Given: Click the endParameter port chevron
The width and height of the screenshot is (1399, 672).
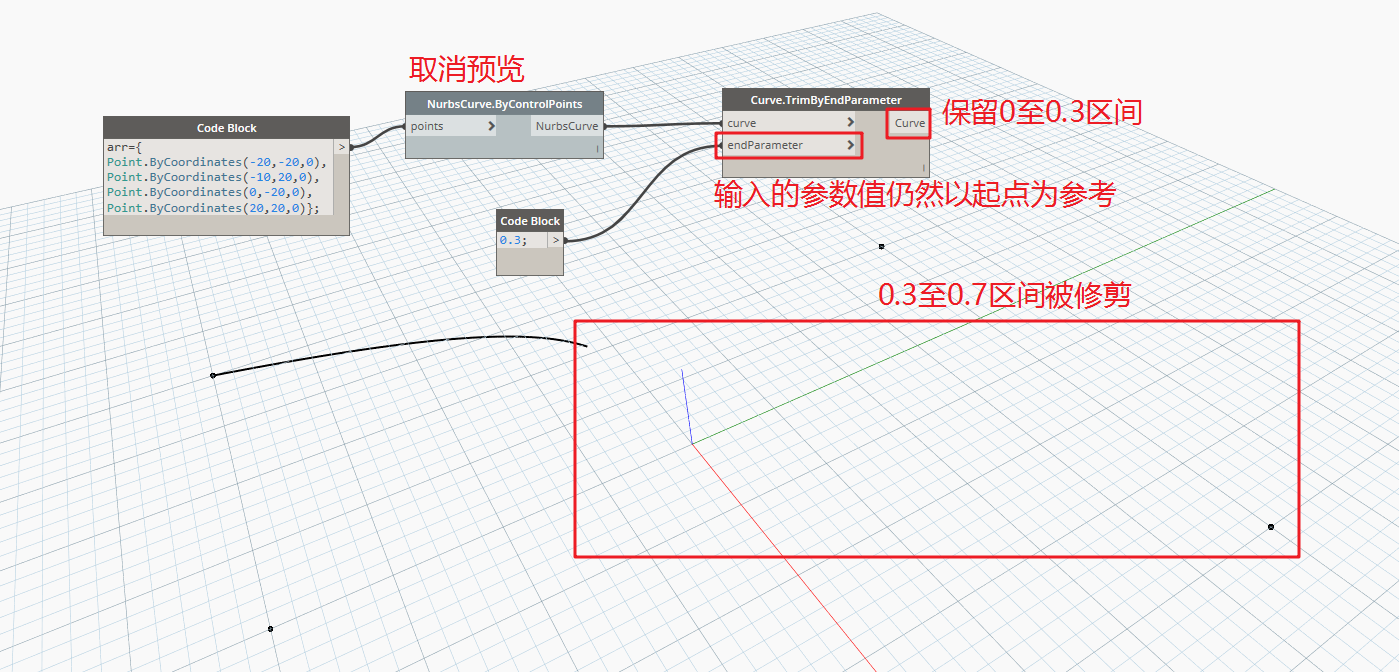Looking at the screenshot, I should click(x=850, y=145).
